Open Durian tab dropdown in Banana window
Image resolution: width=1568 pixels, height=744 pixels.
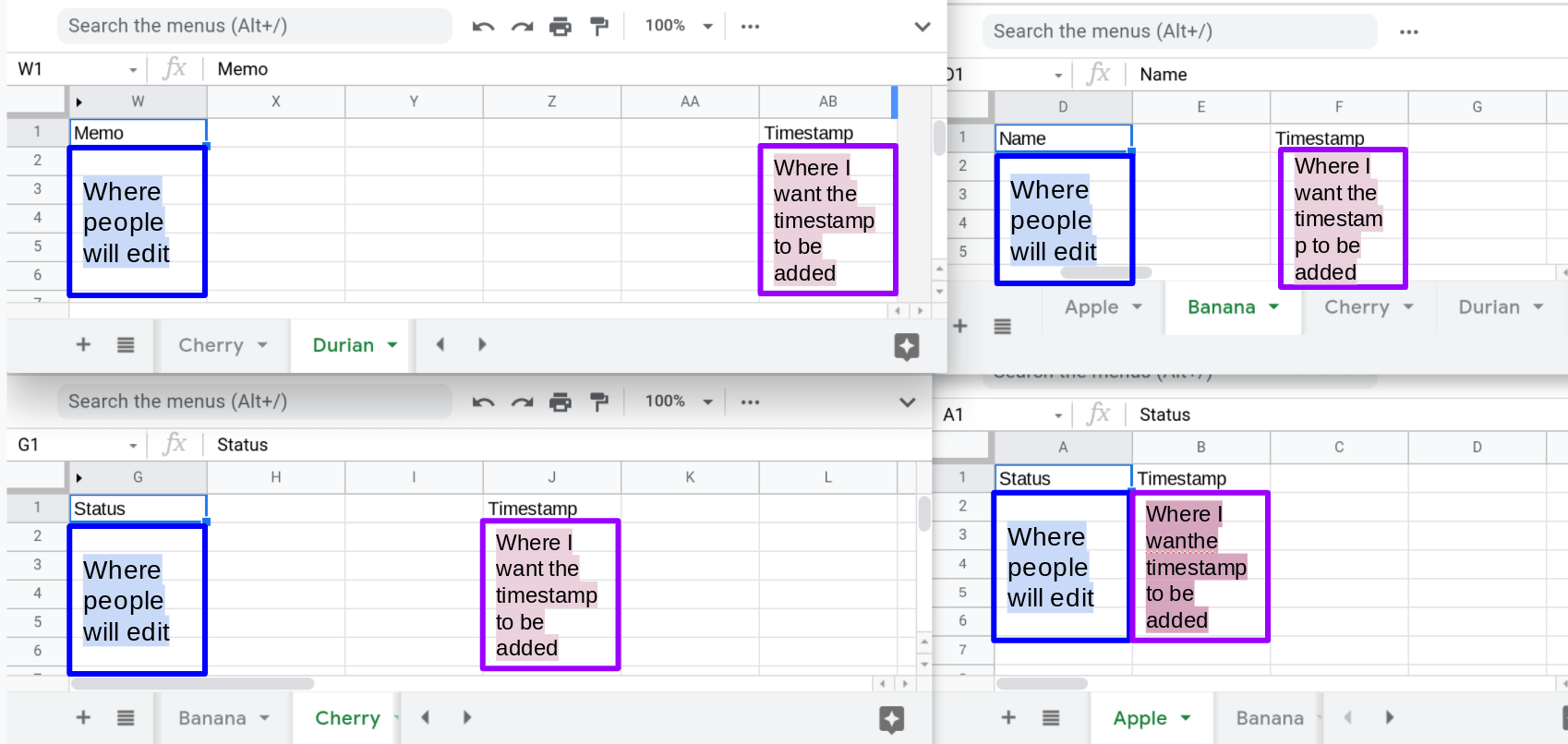1538,307
